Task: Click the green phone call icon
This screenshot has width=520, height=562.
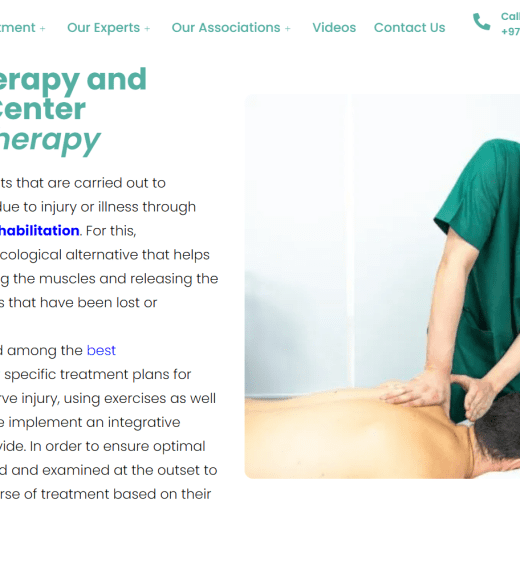Action: 481,22
